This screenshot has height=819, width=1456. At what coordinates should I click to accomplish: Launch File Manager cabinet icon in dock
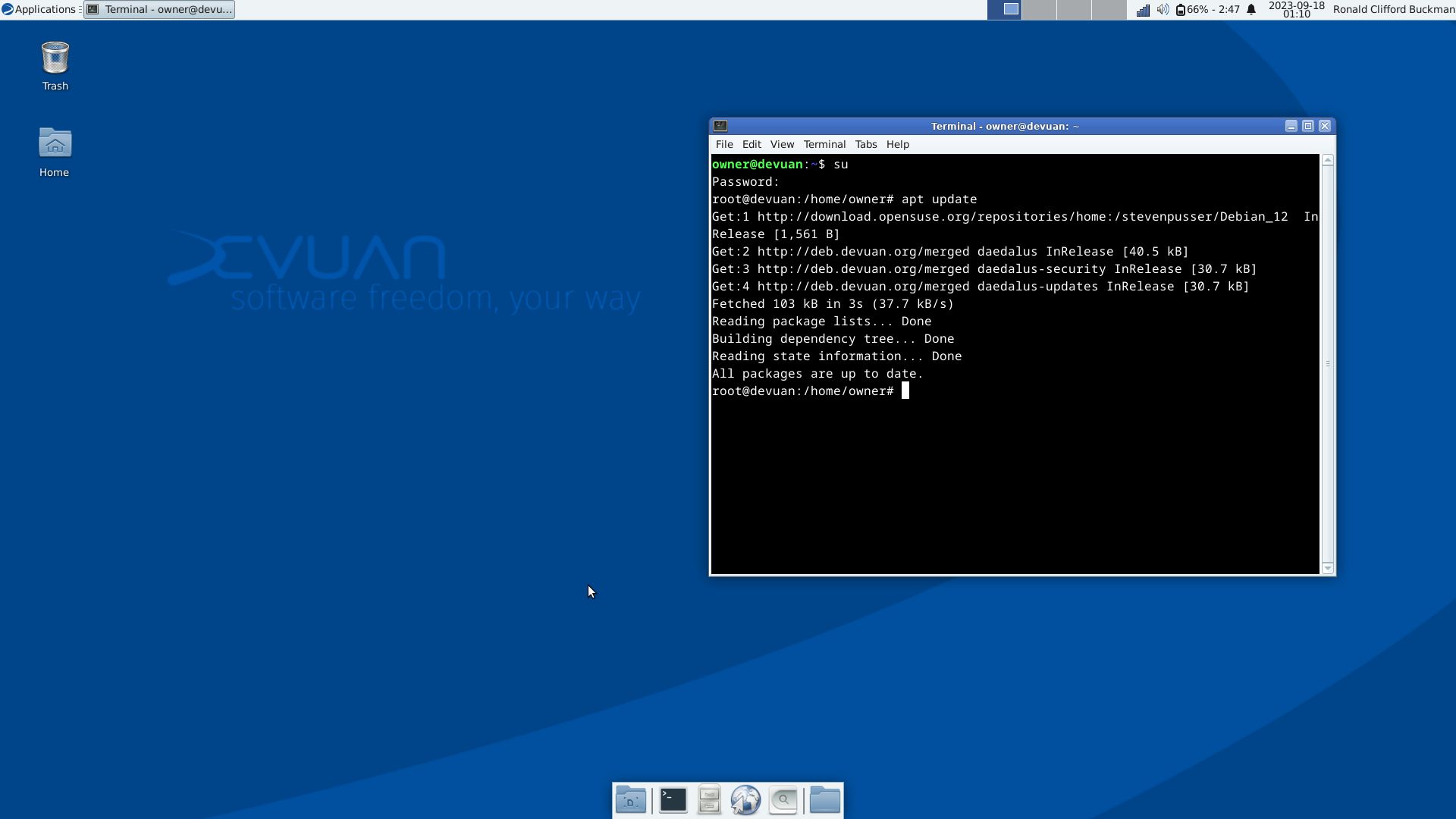709,800
